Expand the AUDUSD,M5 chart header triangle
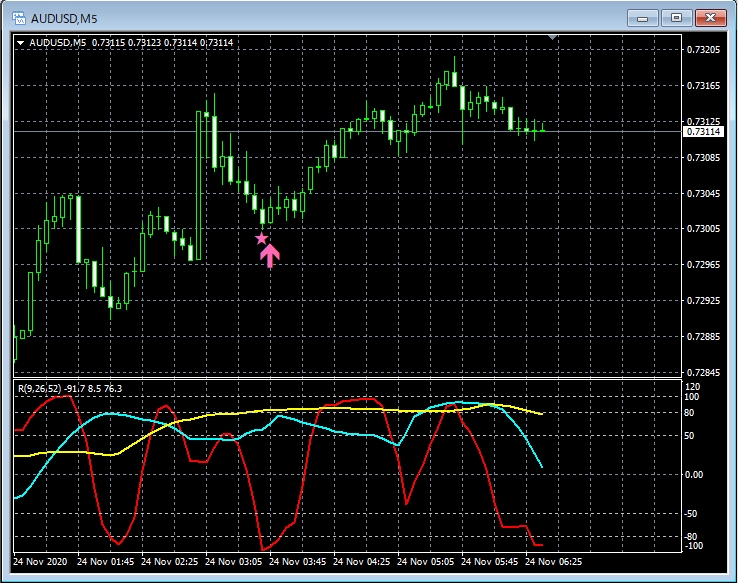Image resolution: width=739 pixels, height=583 pixels. pos(20,43)
